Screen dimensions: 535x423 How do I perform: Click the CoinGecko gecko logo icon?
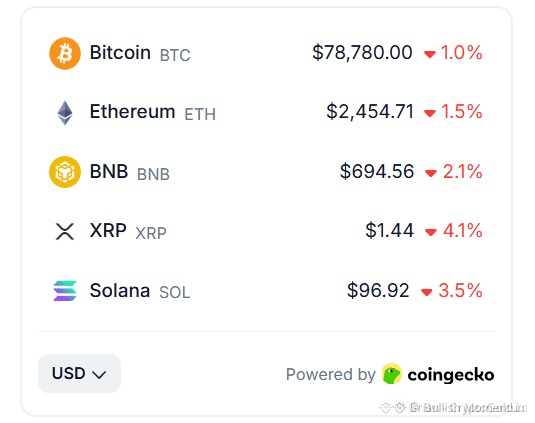392,374
